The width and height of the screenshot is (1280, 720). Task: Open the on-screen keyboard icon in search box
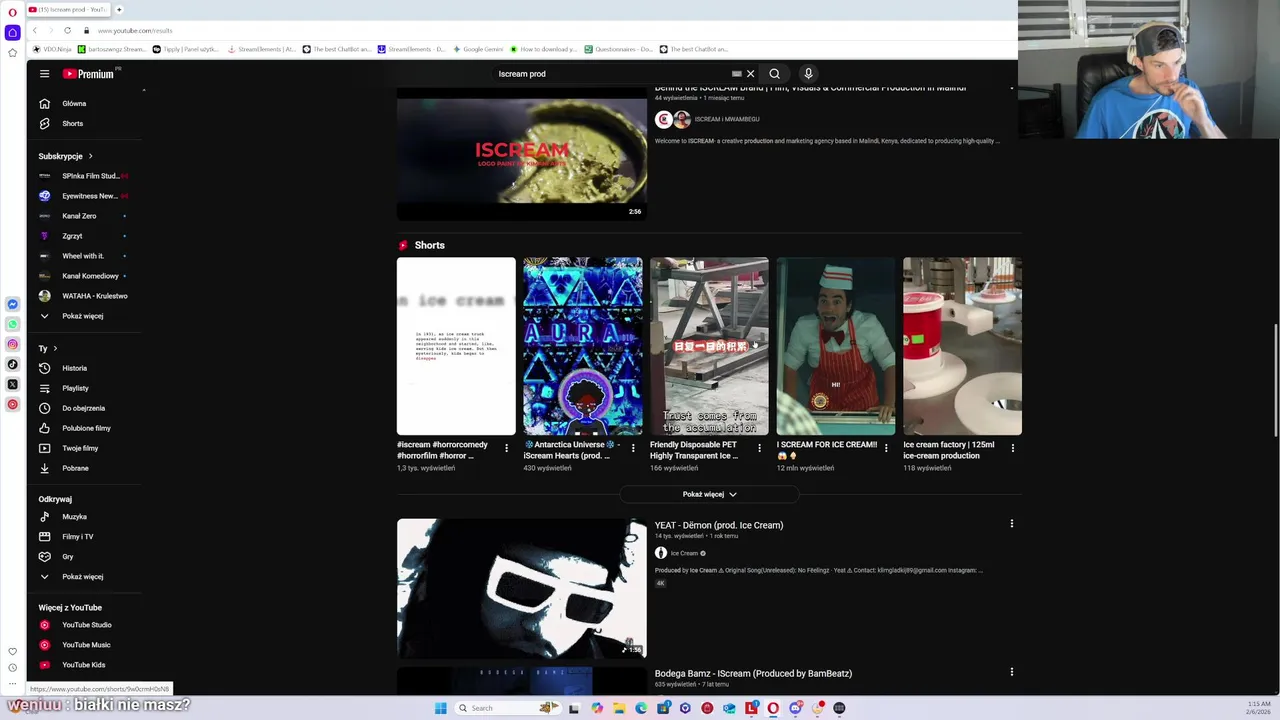pyautogui.click(x=736, y=74)
